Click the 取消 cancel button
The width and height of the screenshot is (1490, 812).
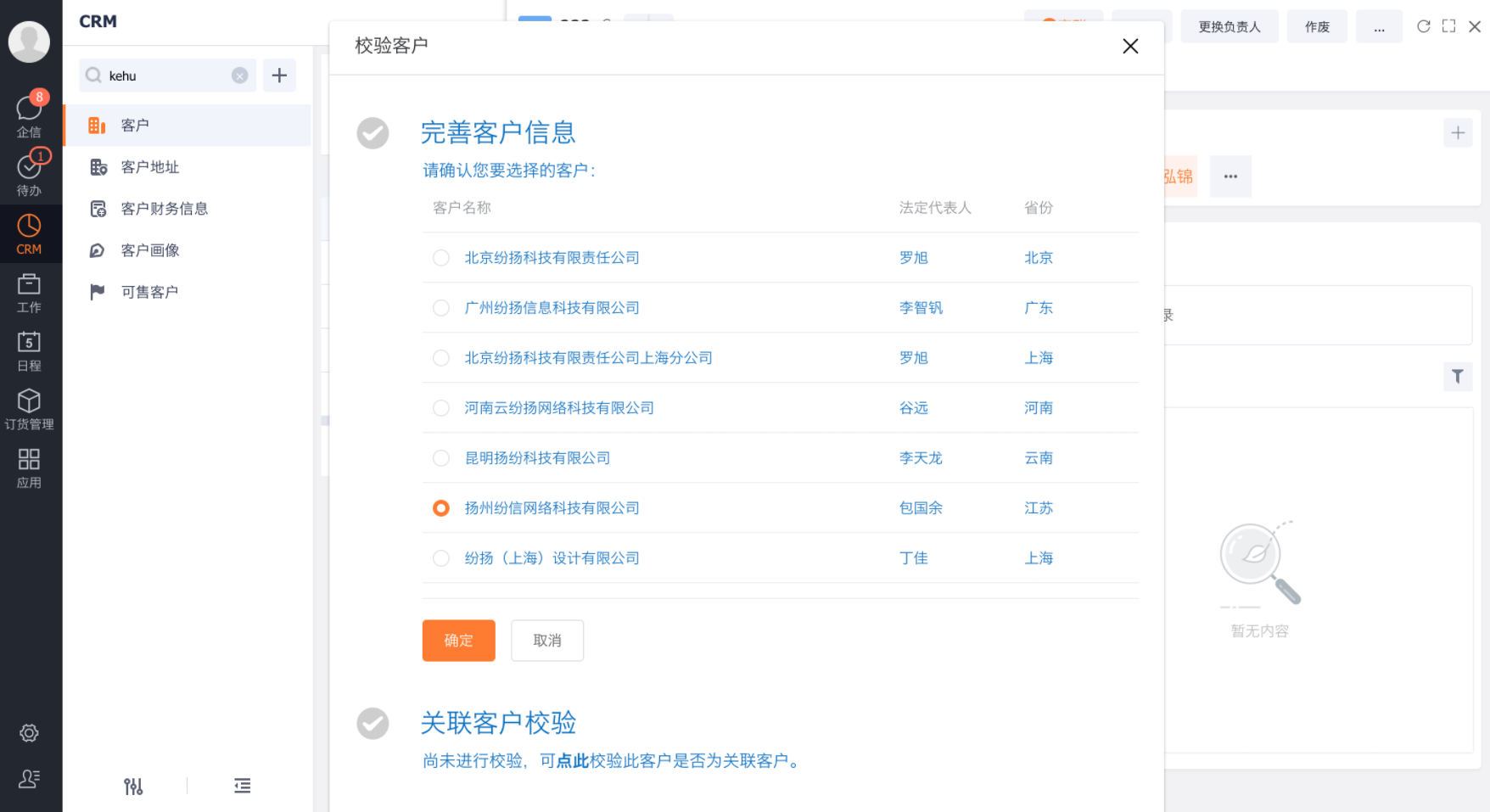547,641
